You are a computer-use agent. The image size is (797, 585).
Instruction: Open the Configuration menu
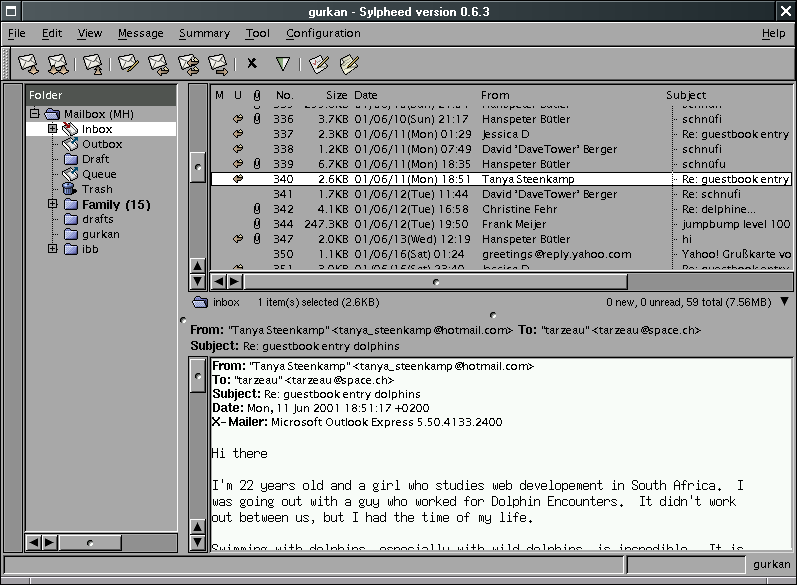[323, 33]
